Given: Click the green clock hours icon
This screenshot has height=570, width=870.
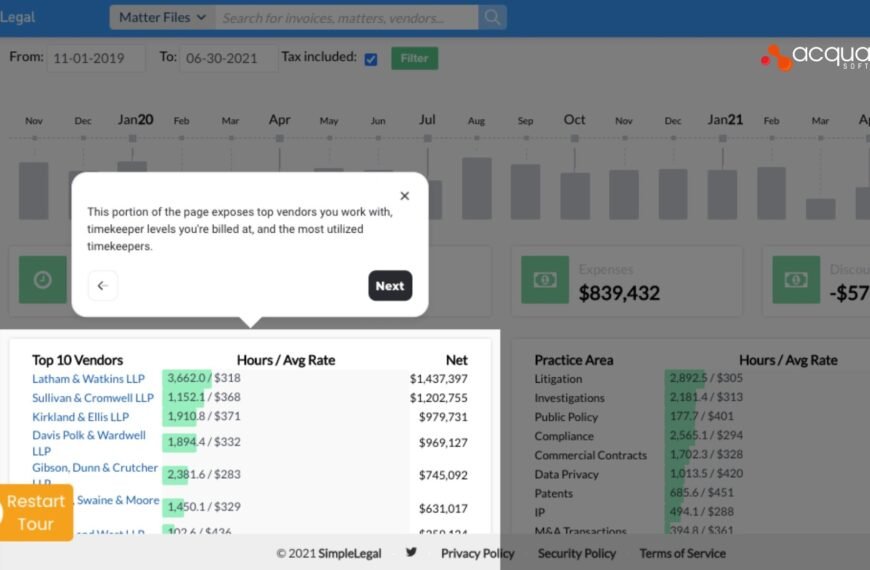Looking at the screenshot, I should point(43,280).
